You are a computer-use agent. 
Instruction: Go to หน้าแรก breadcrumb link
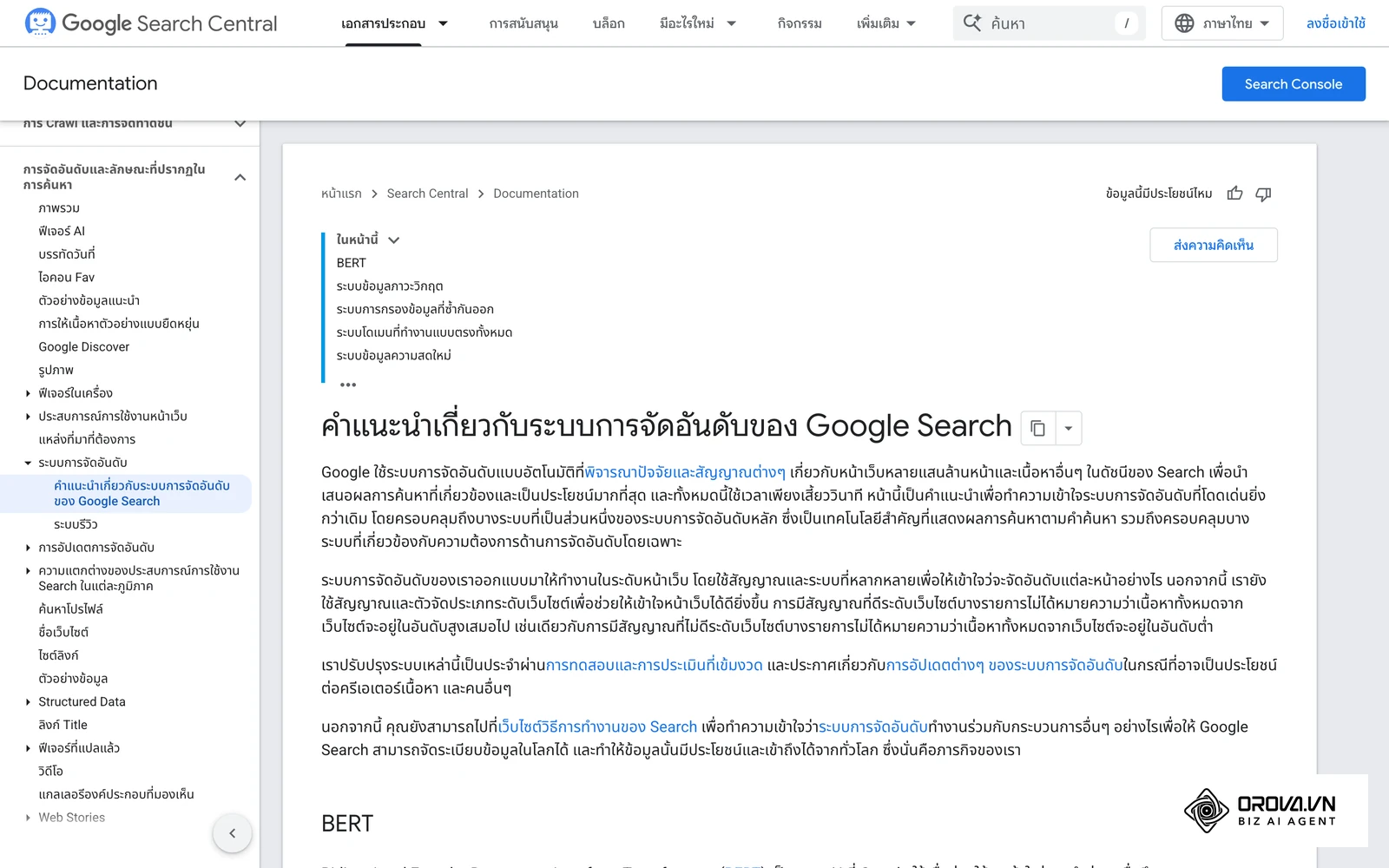click(341, 194)
